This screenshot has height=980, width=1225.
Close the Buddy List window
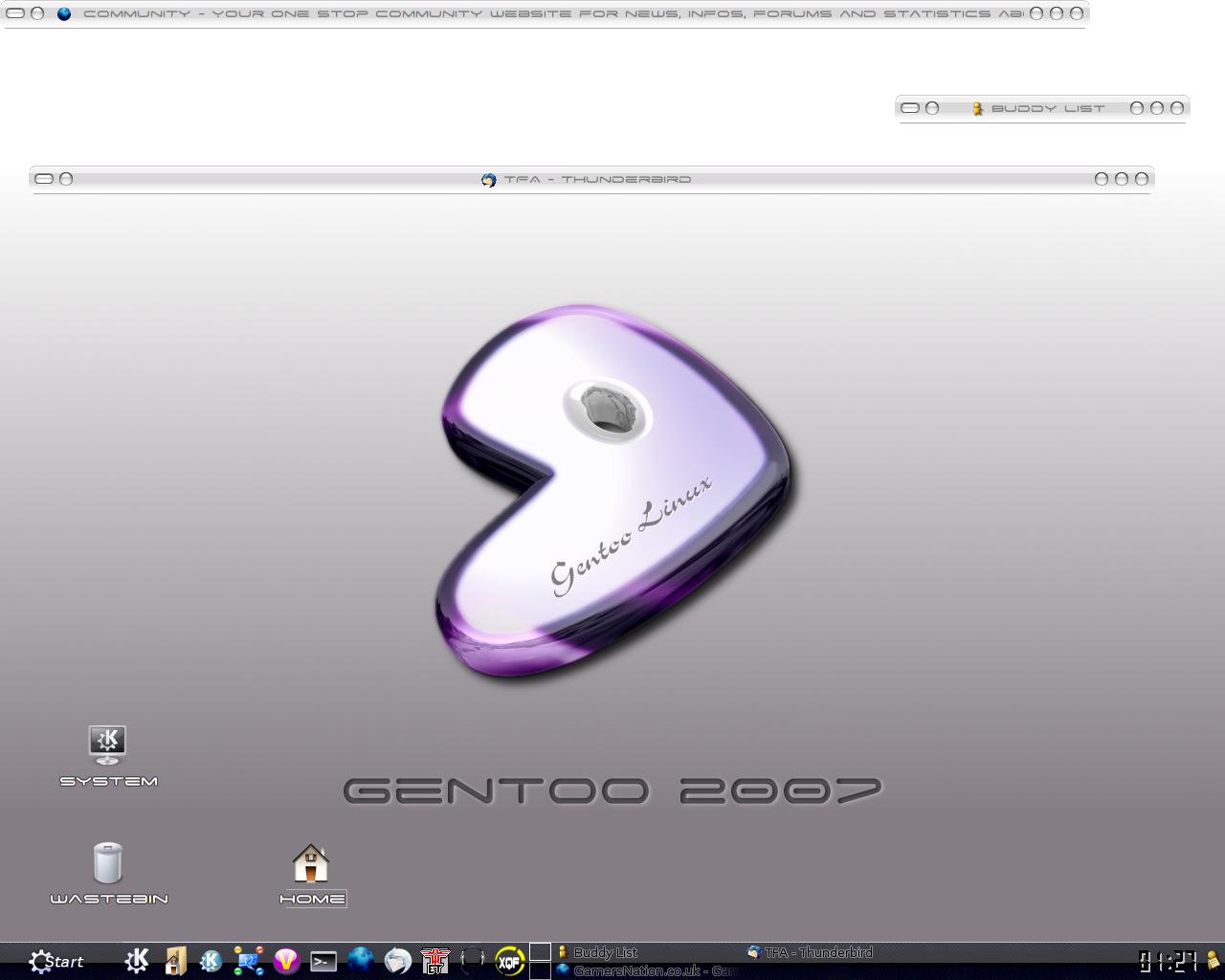tap(1177, 108)
